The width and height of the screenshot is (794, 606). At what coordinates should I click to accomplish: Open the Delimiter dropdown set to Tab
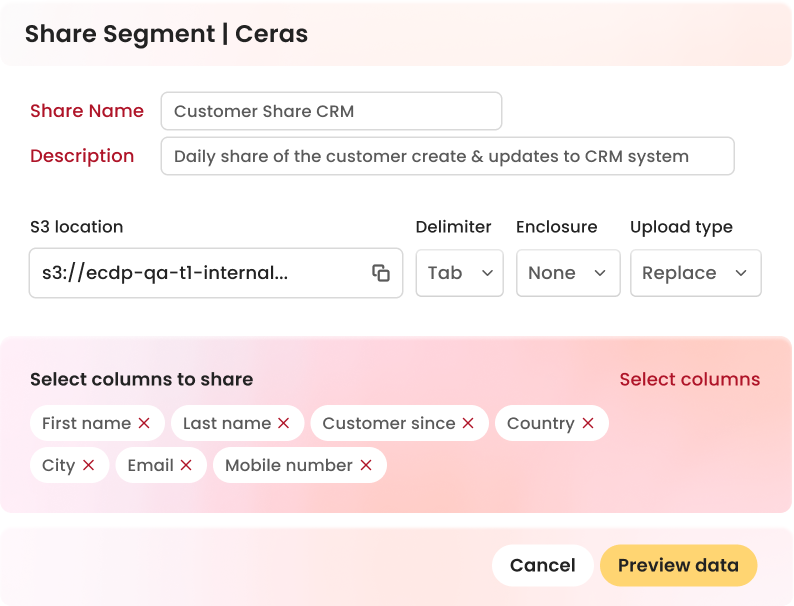pos(459,273)
